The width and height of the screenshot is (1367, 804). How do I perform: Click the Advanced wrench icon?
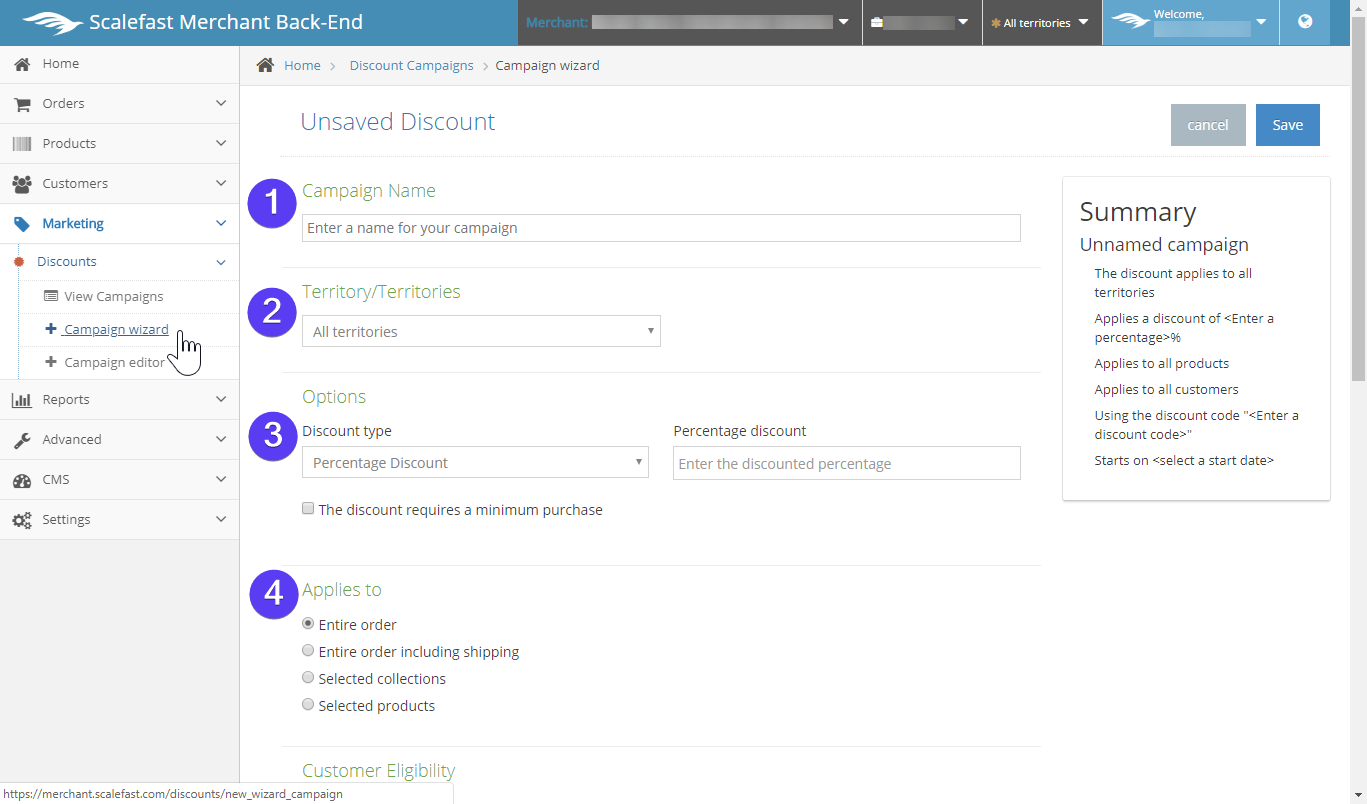21,440
